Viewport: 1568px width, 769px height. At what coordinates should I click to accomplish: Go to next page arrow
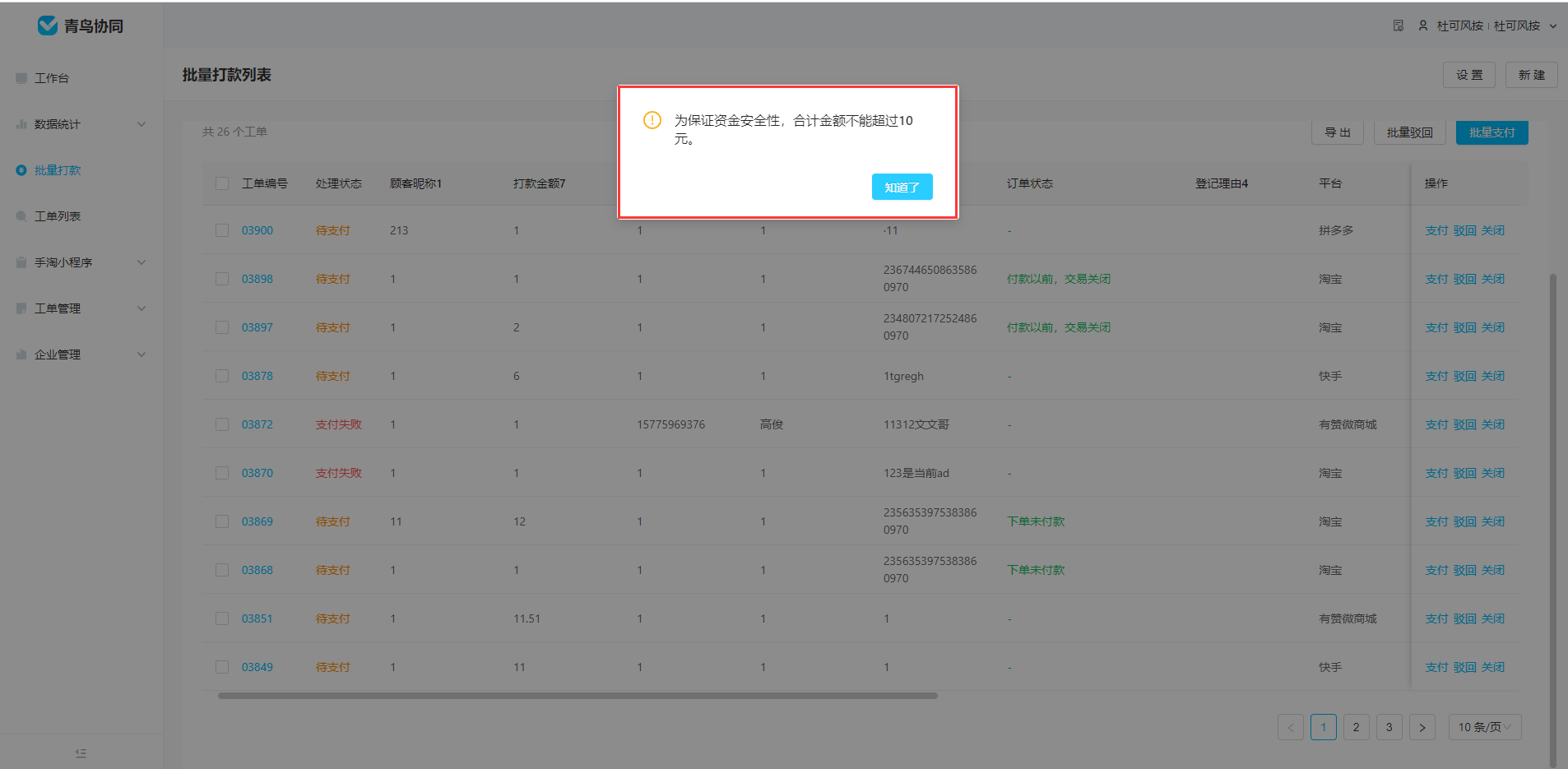pyautogui.click(x=1422, y=727)
